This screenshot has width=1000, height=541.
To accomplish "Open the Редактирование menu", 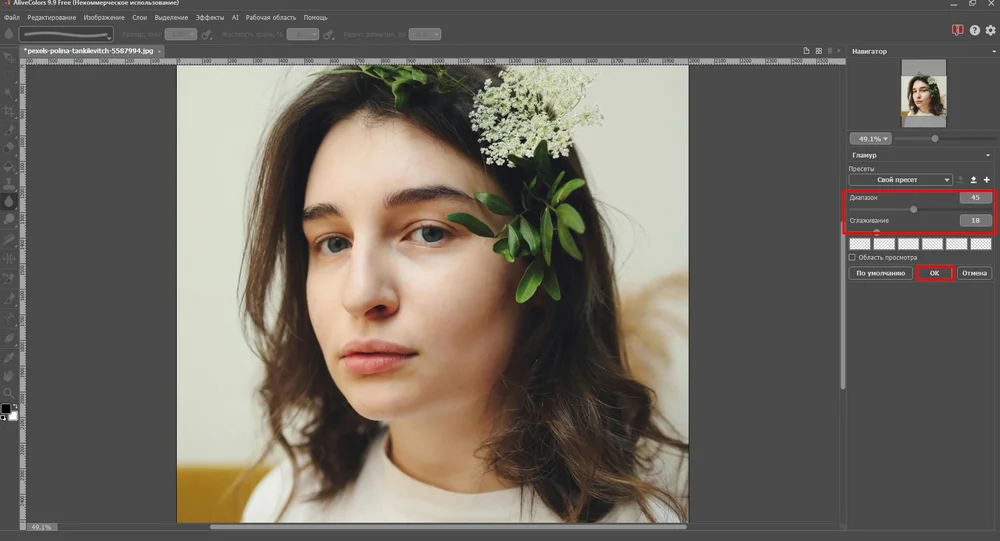I will pos(52,18).
